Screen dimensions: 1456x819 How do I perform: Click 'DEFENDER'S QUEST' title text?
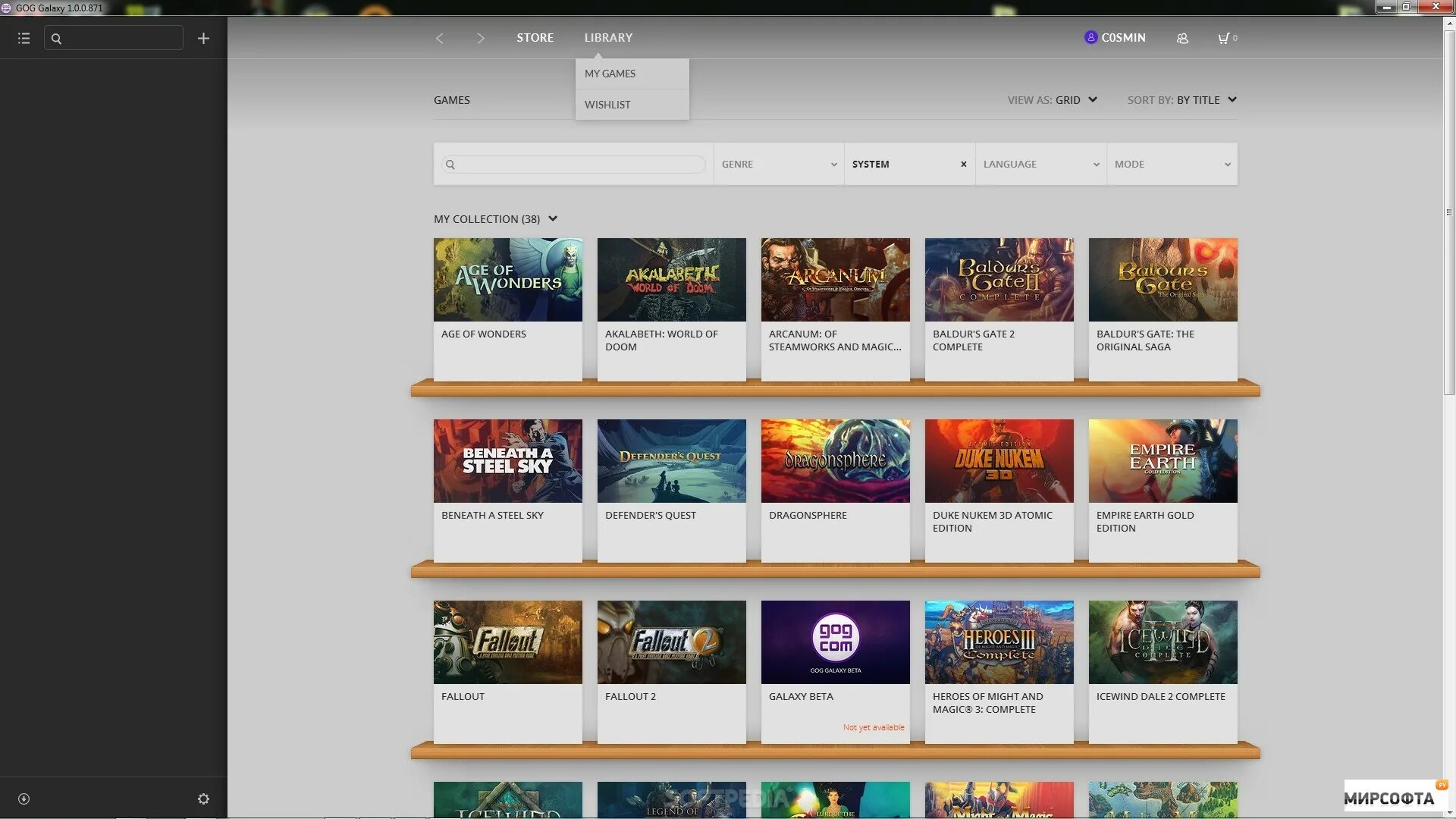click(651, 515)
